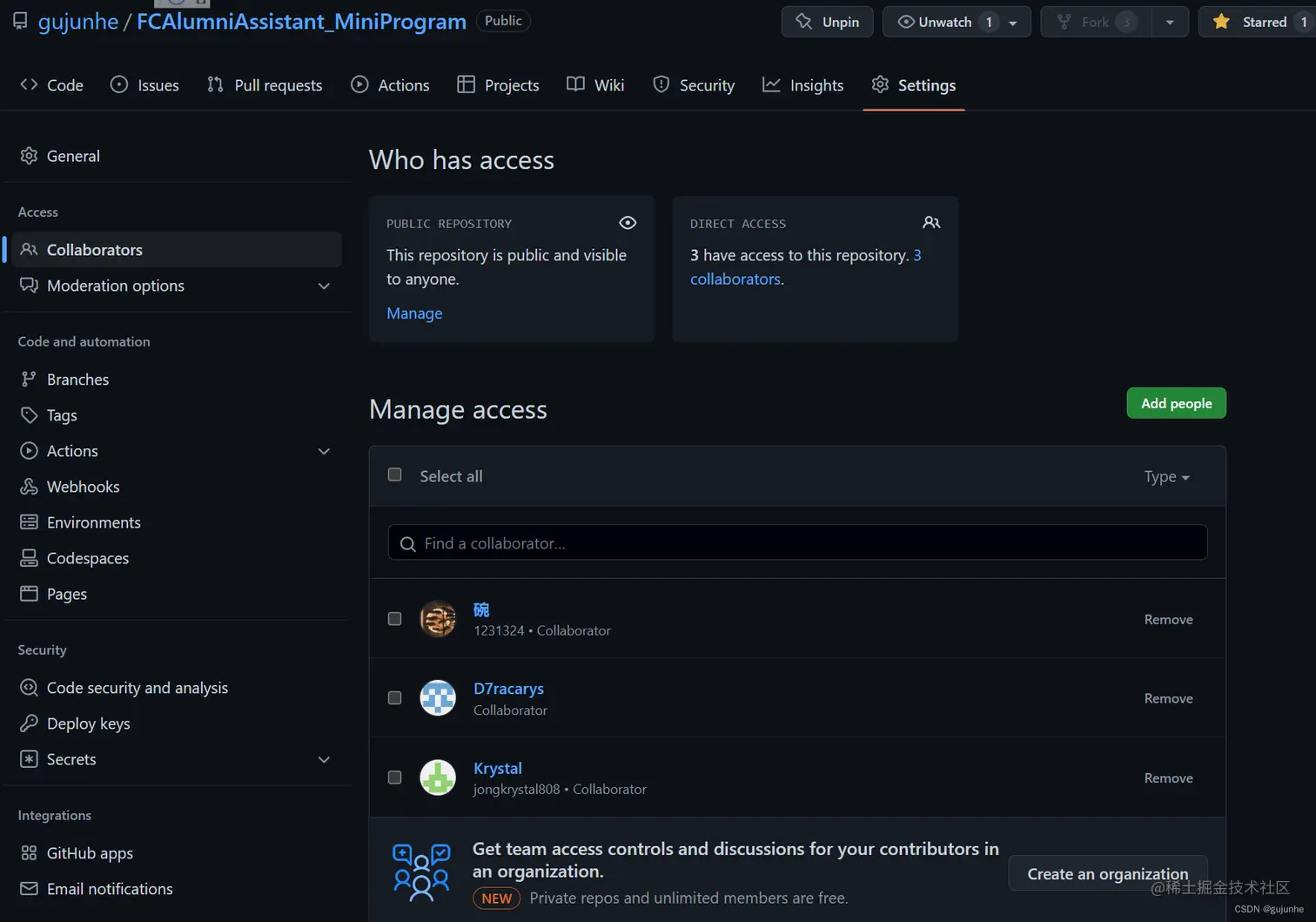Open the gujunhe owner link

pyautogui.click(x=77, y=22)
